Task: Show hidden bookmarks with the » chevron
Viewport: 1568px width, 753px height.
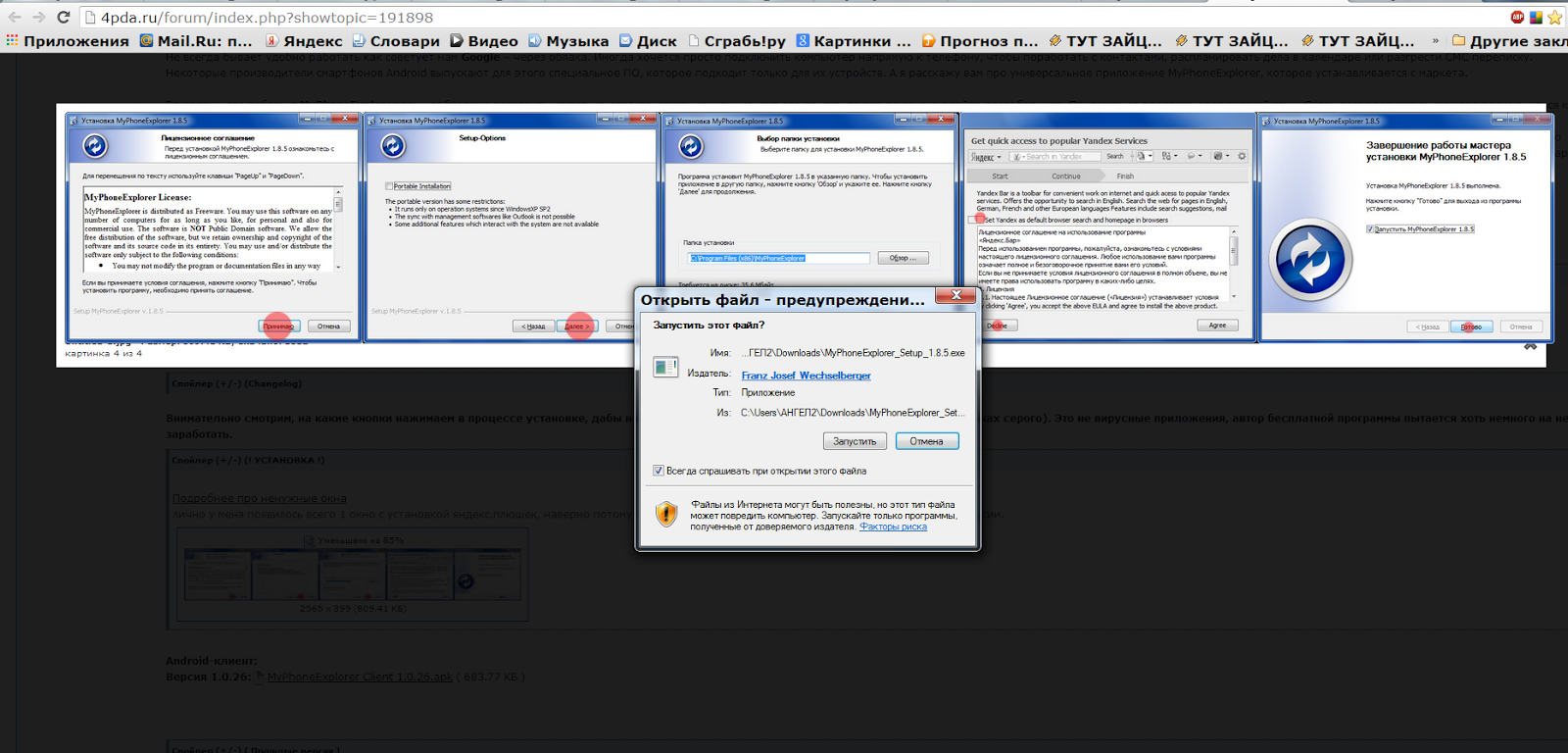Action: coord(1436,41)
